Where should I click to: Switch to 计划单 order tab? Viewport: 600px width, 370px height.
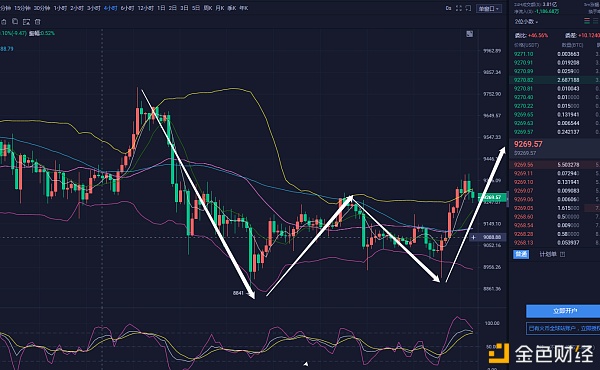(548, 254)
